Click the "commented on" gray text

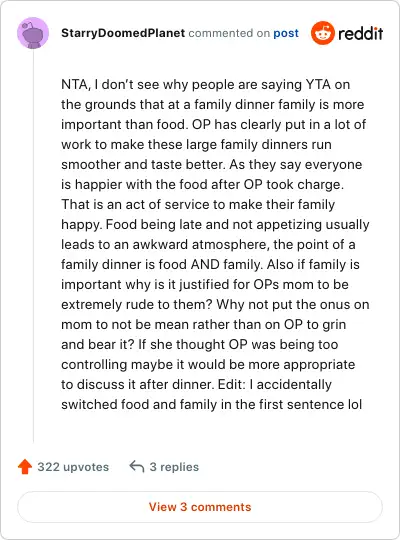[229, 33]
